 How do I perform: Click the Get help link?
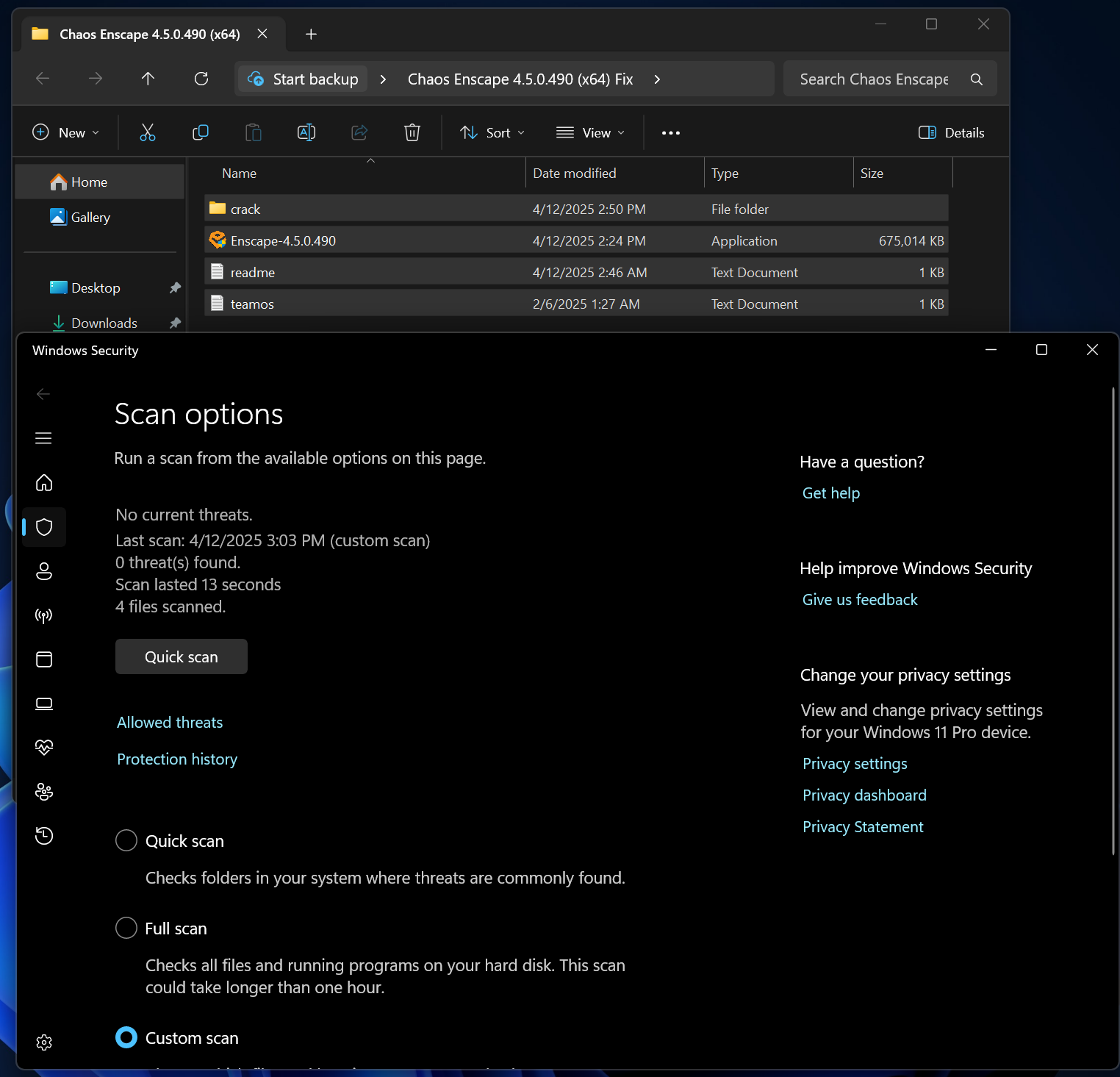click(831, 493)
